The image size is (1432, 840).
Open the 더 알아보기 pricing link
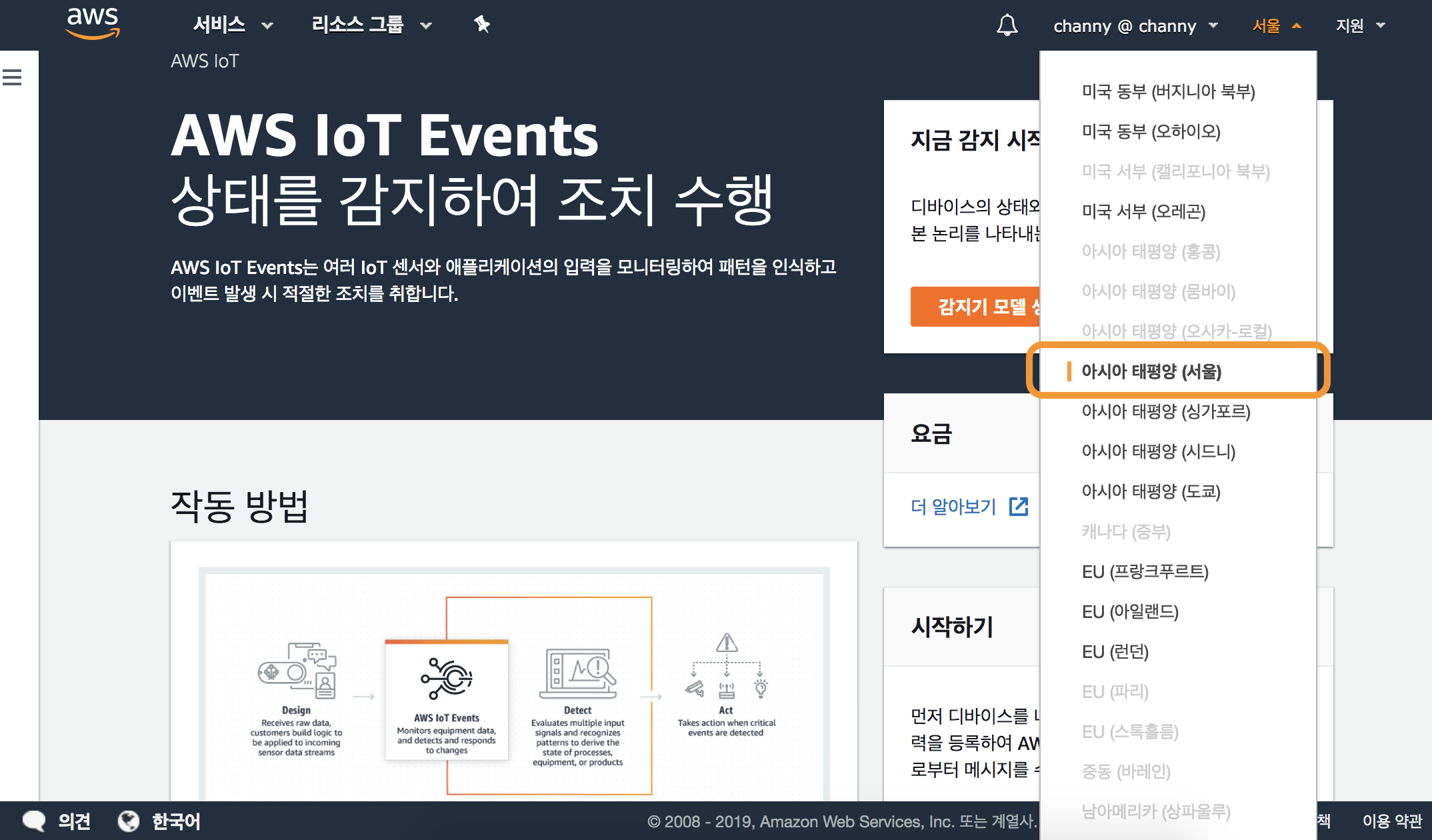coord(953,507)
